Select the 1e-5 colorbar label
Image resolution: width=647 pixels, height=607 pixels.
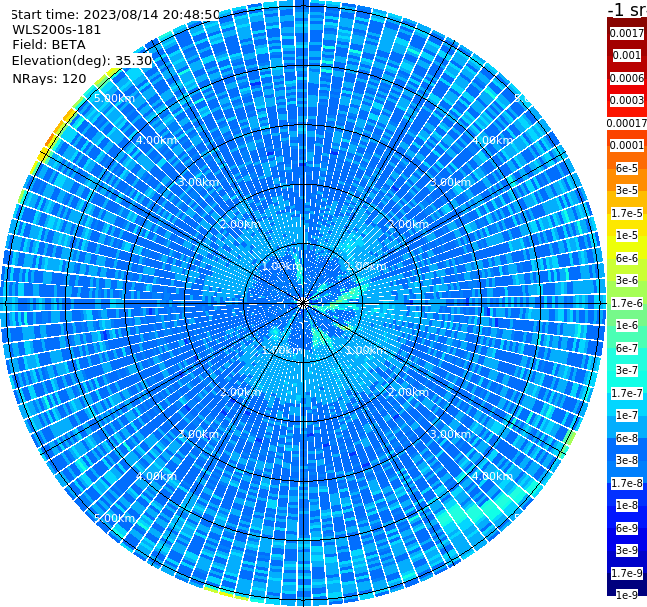(x=626, y=235)
